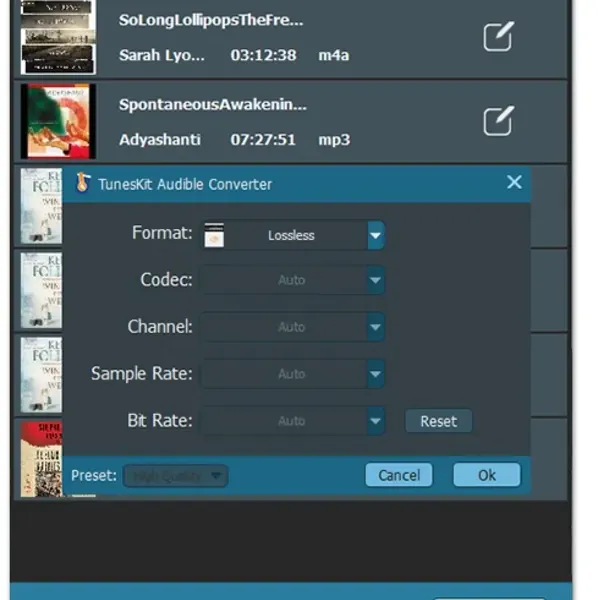
Task: Click duration 07:27:51
Action: click(263, 140)
